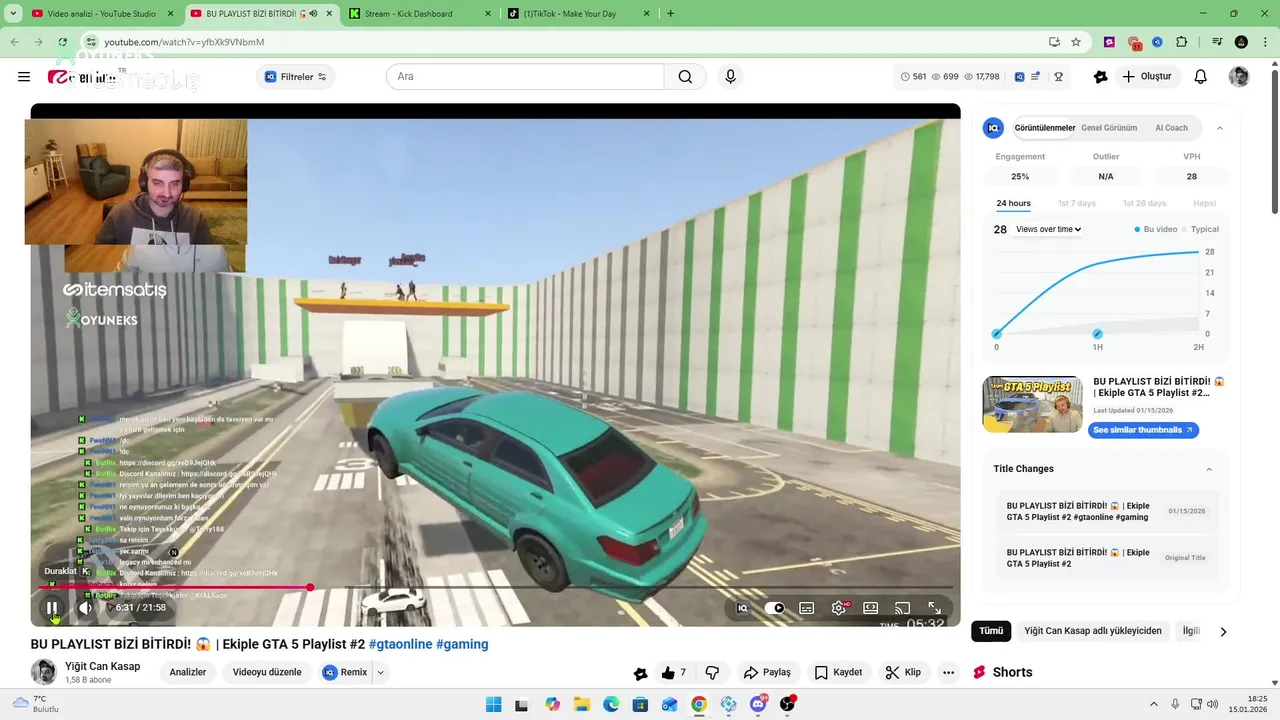Open File Explorer from the taskbar
The image size is (1280, 720).
(582, 704)
